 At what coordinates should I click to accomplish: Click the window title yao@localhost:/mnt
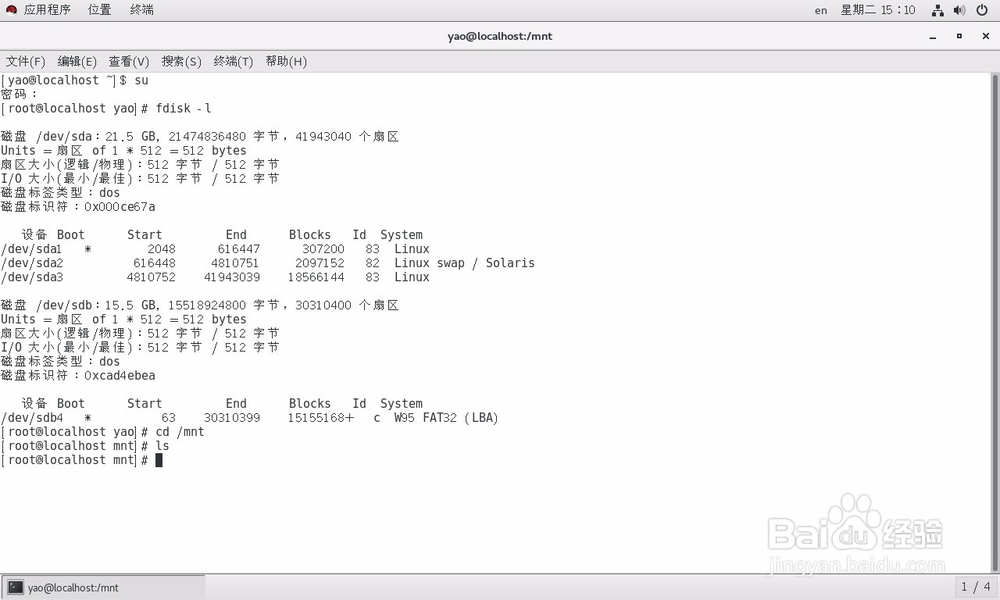[x=500, y=36]
